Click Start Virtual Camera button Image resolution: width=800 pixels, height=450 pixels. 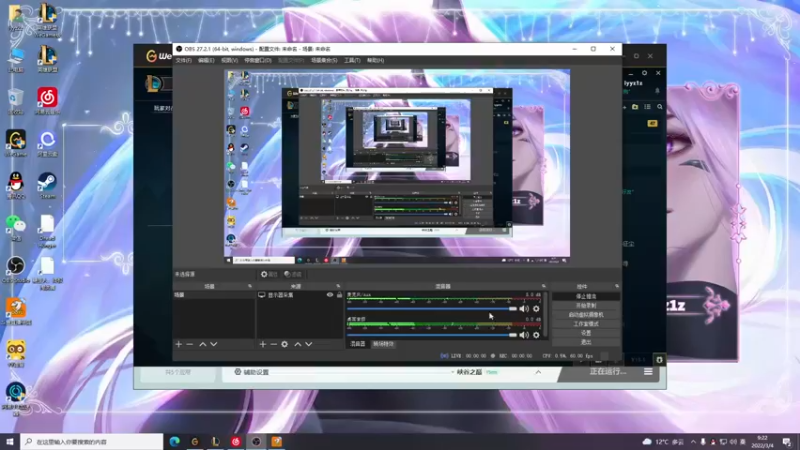tap(586, 315)
